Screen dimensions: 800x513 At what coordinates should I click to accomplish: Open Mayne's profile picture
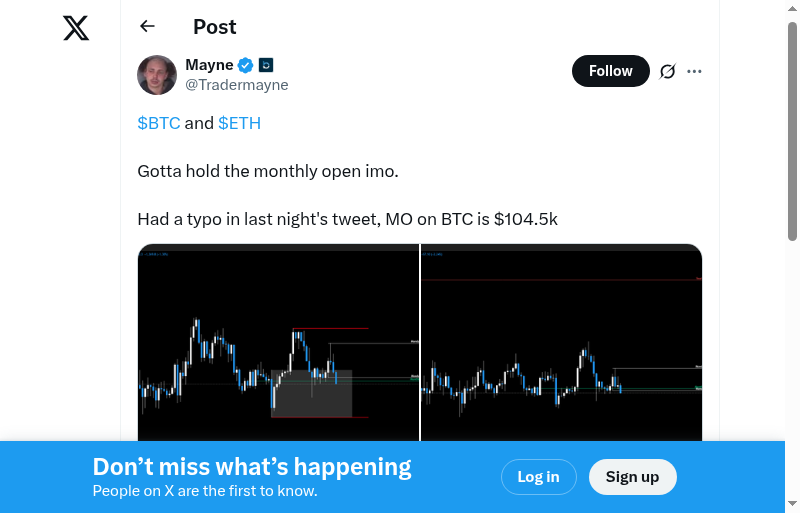pyautogui.click(x=157, y=75)
